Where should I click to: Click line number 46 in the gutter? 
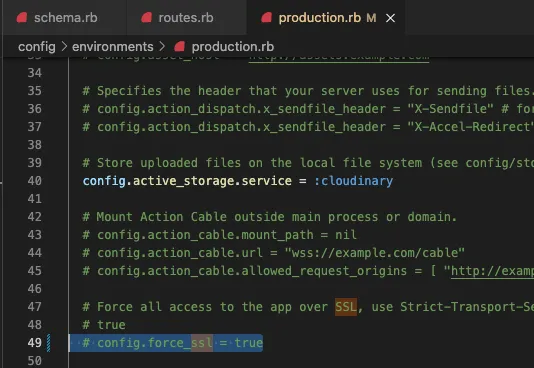click(34, 289)
